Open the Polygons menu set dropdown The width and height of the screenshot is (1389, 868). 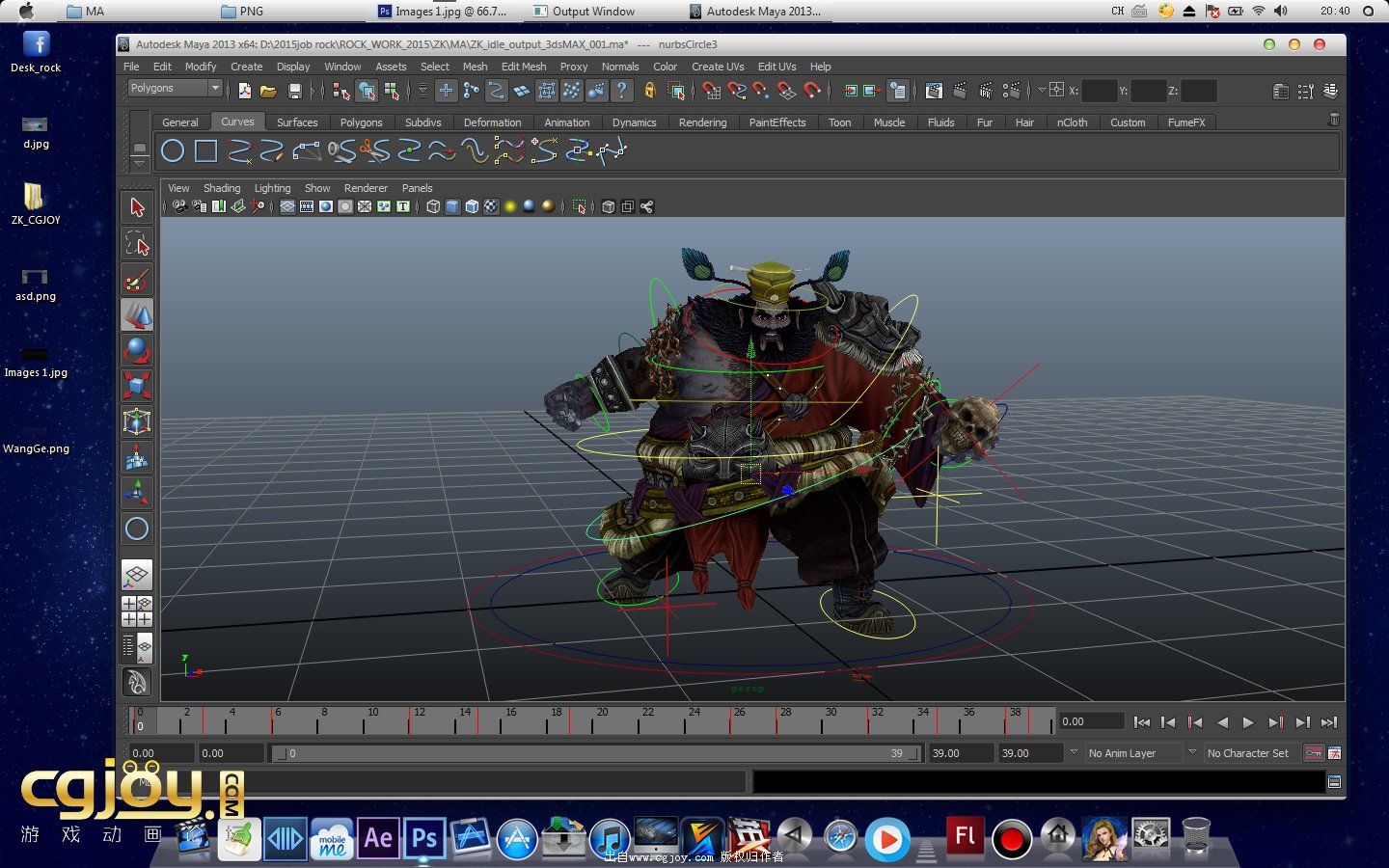click(175, 88)
